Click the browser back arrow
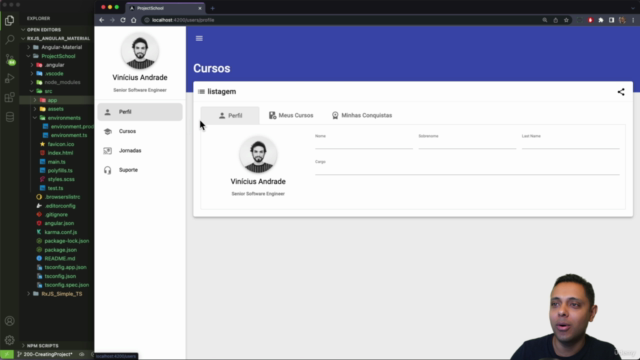This screenshot has height=360, width=640. tap(102, 20)
